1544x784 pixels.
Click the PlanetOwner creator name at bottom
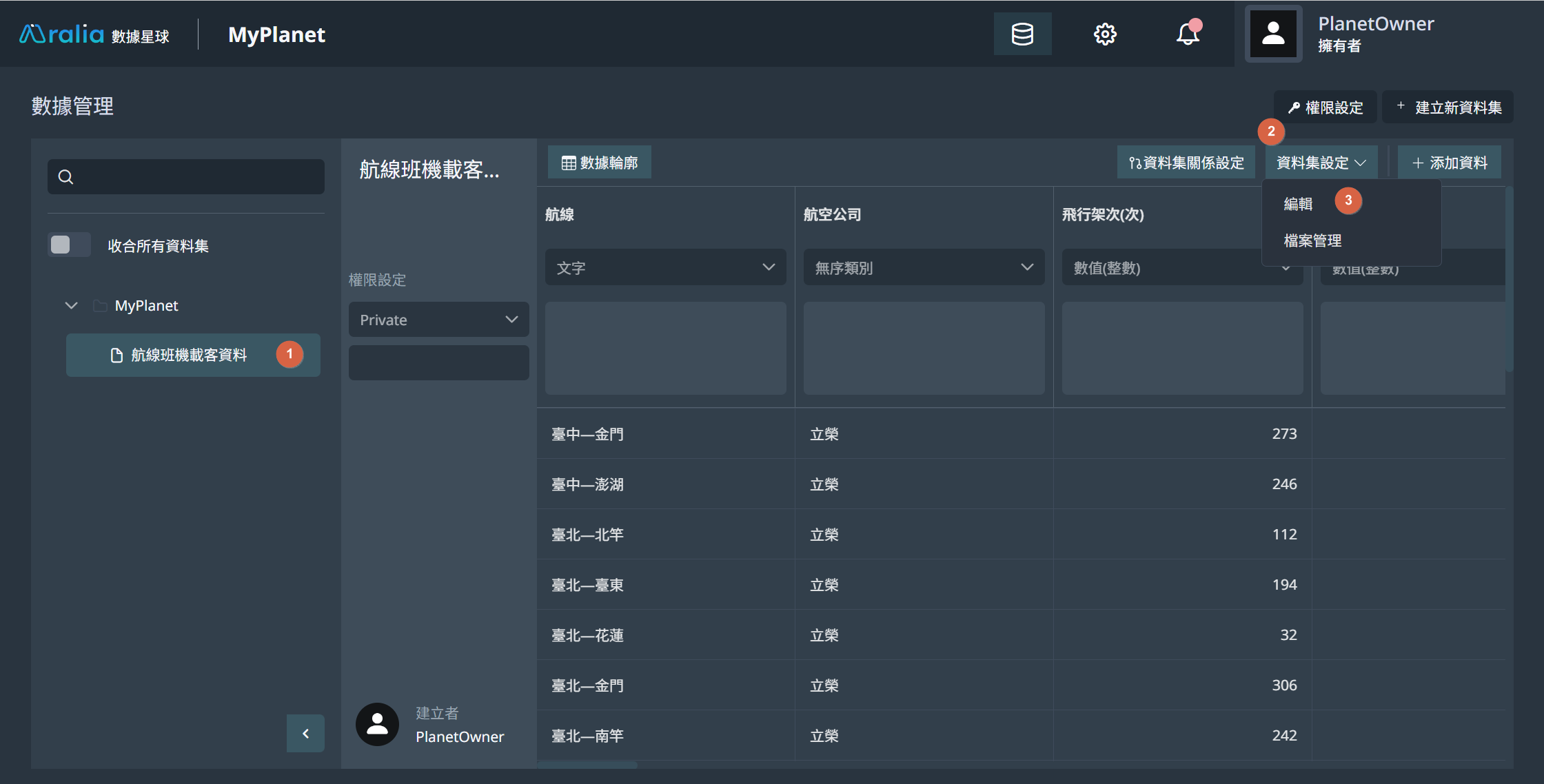click(460, 736)
